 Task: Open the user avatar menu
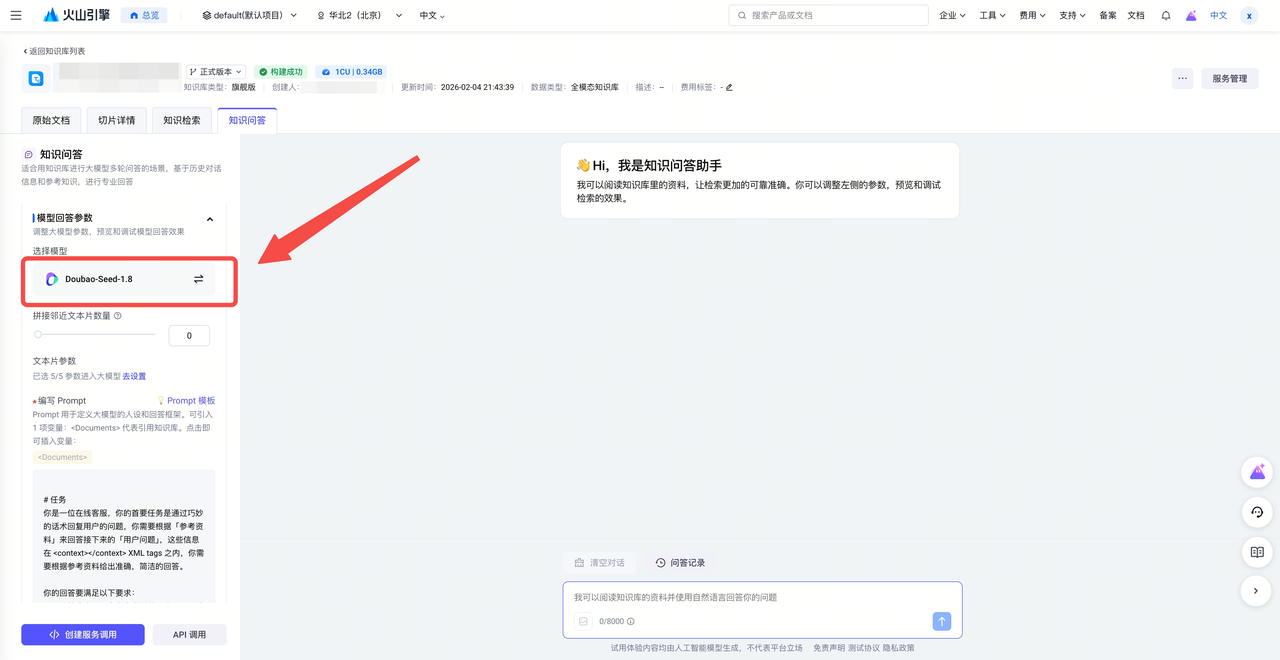[x=1249, y=15]
